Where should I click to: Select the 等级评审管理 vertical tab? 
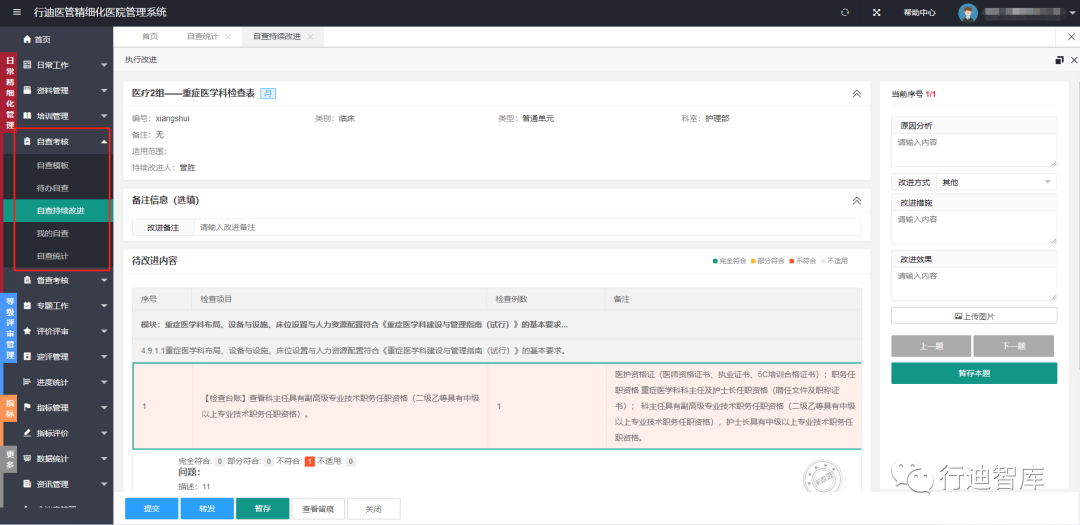tap(10, 327)
